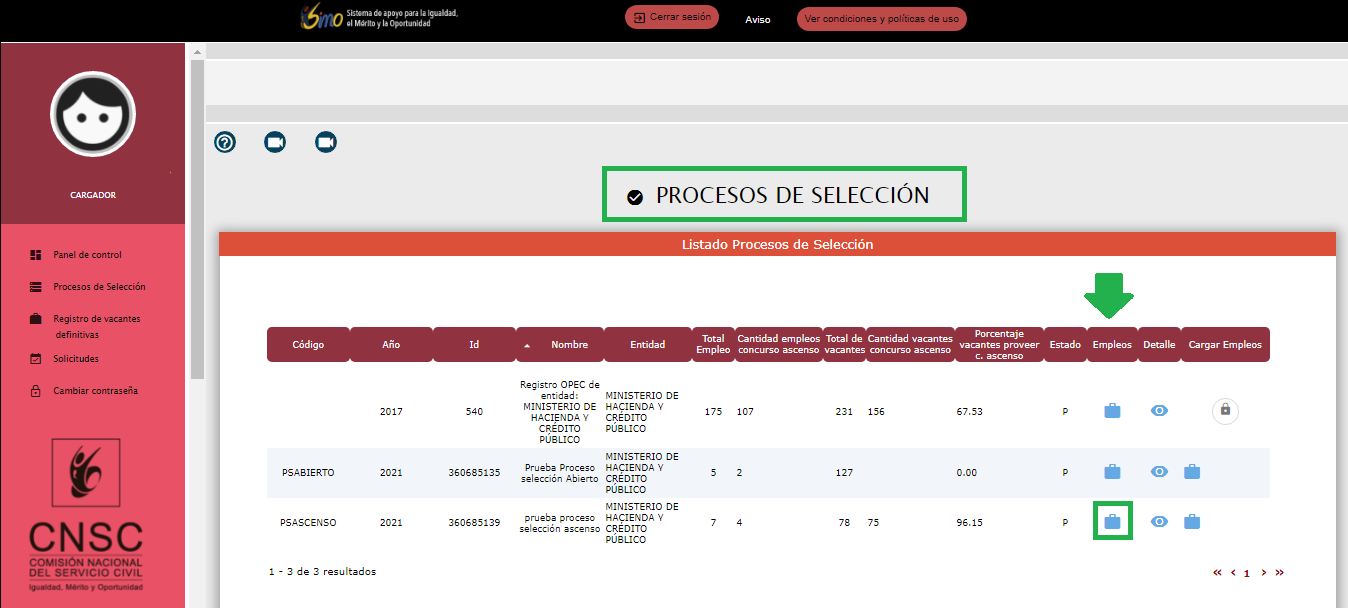Open Empleos briefcase for PSABIERTO process

coord(1112,472)
